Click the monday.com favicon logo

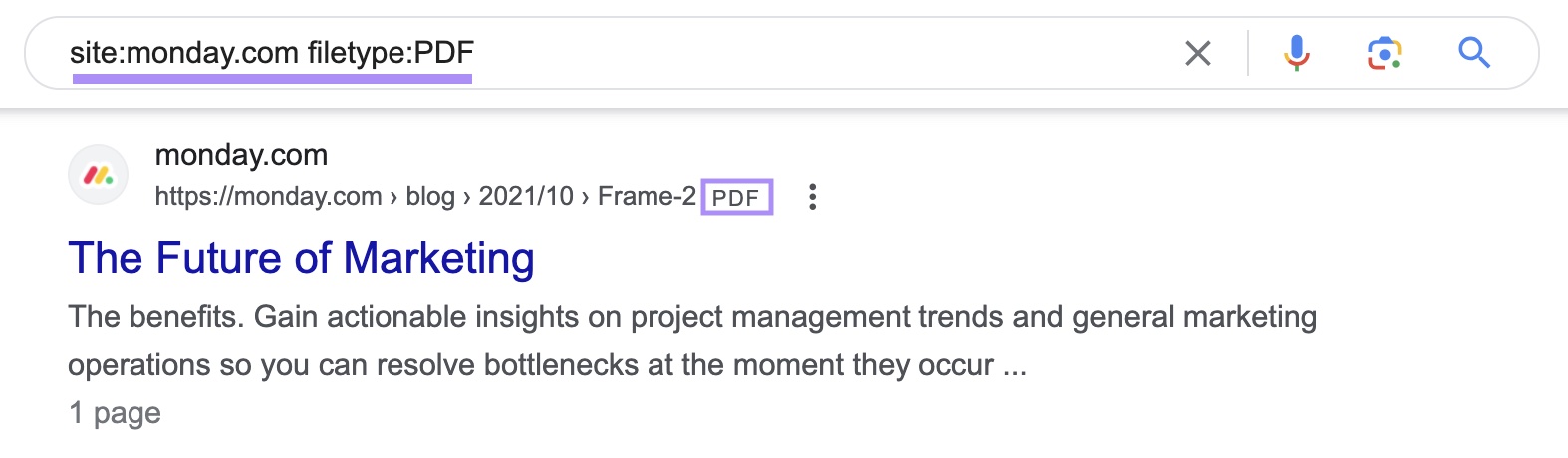click(x=98, y=176)
